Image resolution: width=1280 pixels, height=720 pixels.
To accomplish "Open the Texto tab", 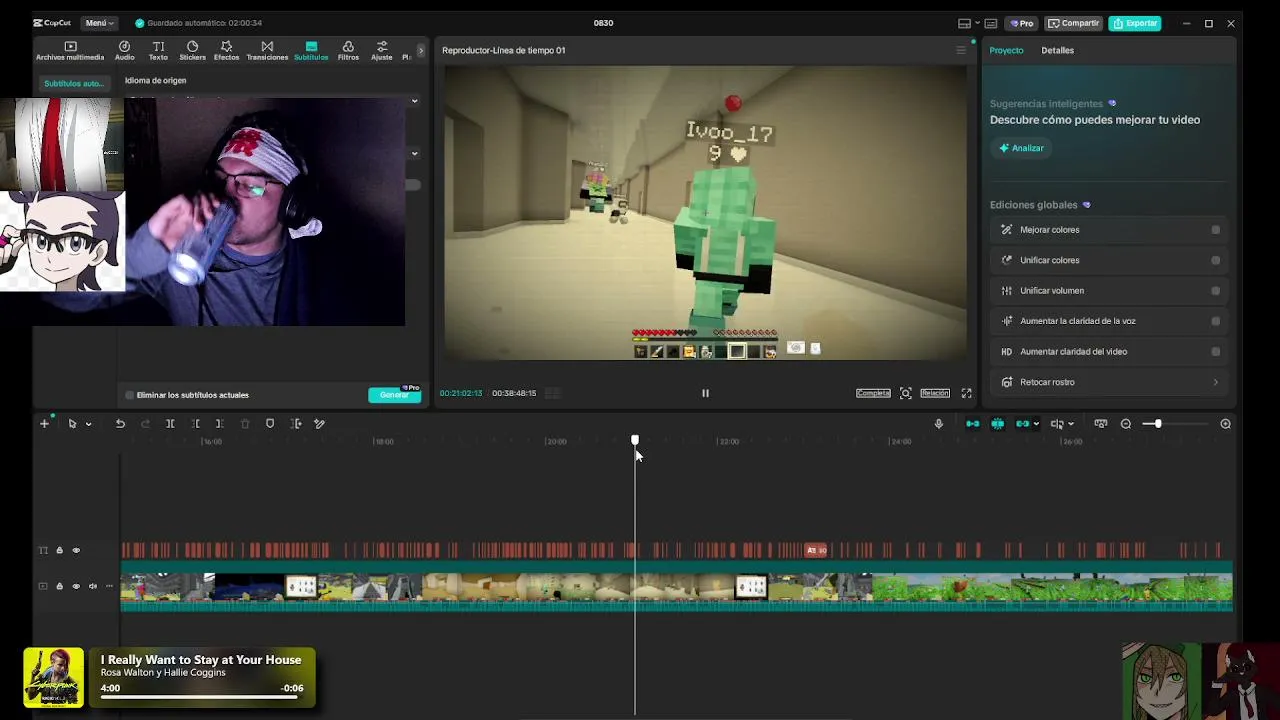I will [158, 51].
